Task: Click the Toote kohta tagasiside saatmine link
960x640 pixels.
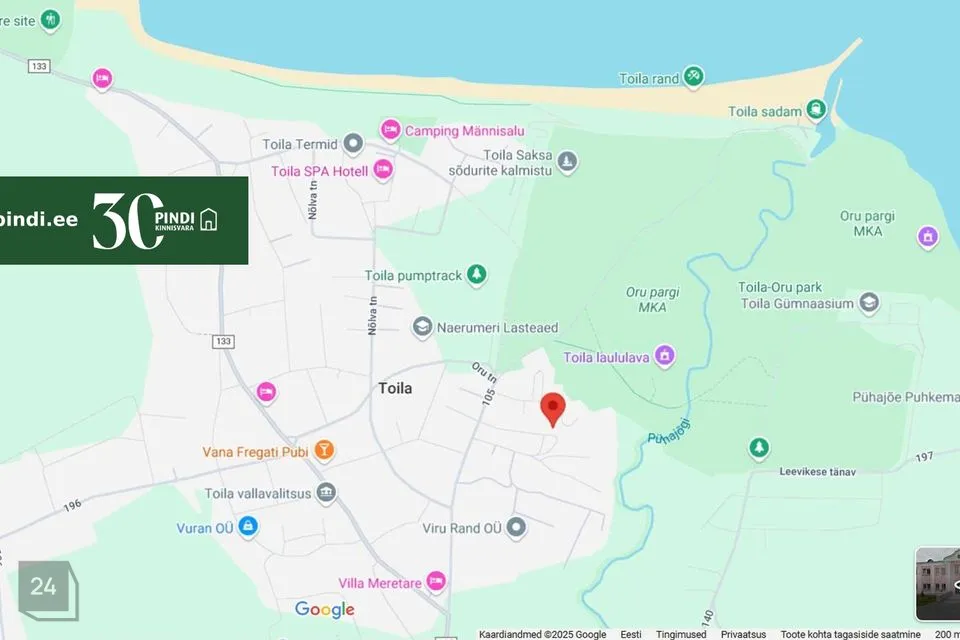Action: pyautogui.click(x=850, y=634)
